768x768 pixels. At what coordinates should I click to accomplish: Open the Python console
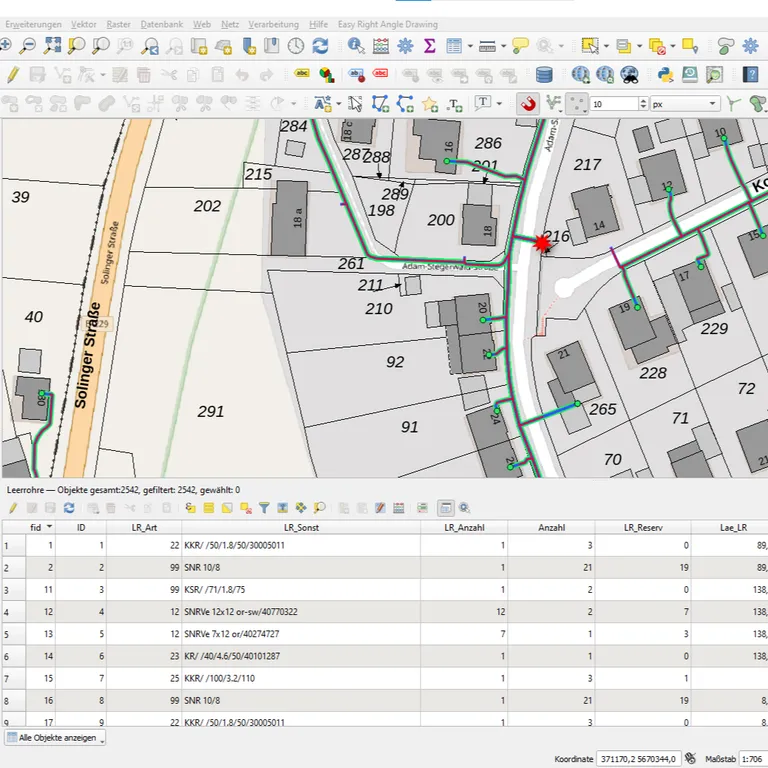tap(665, 75)
